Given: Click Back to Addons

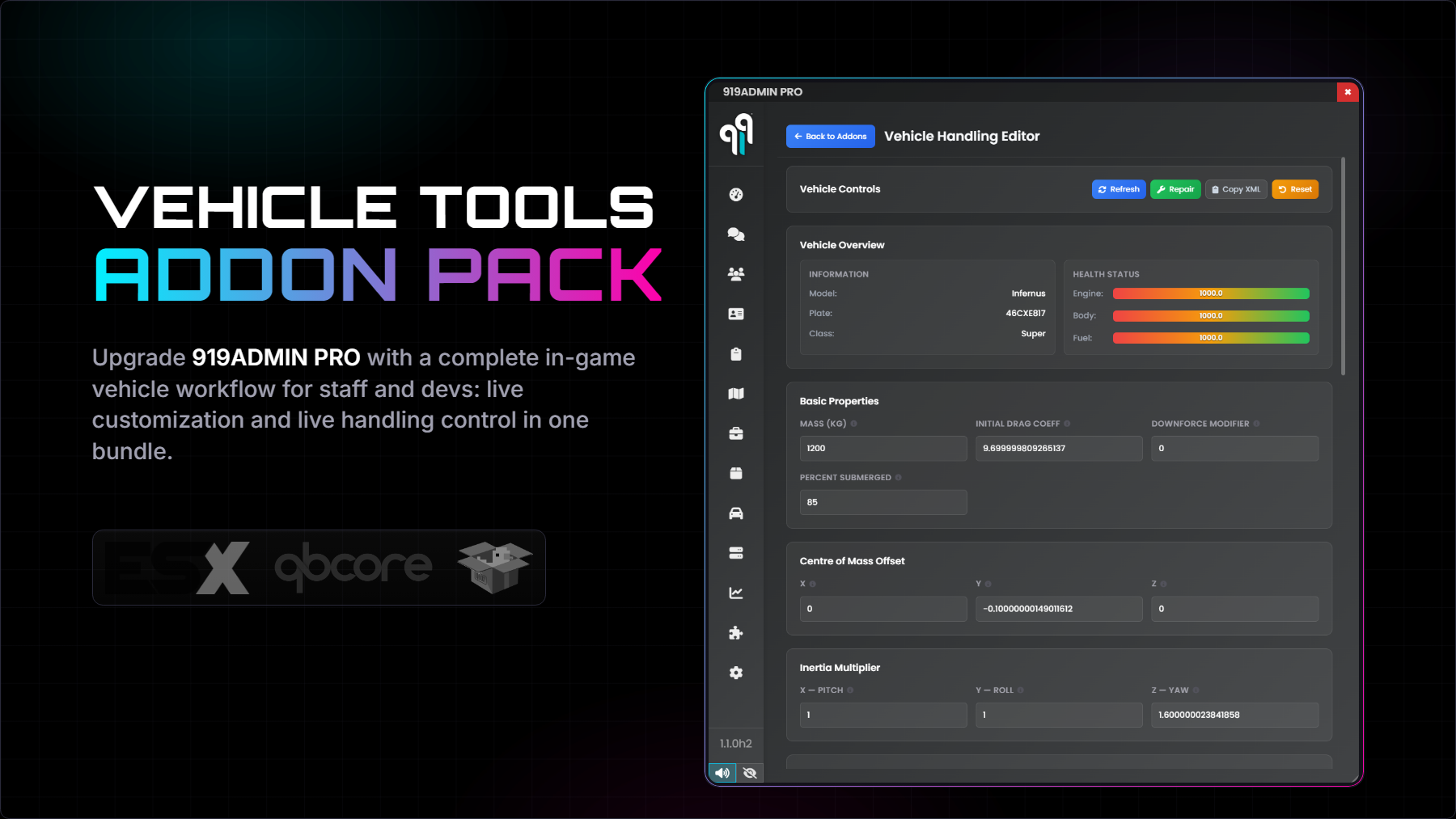Looking at the screenshot, I should tap(830, 136).
